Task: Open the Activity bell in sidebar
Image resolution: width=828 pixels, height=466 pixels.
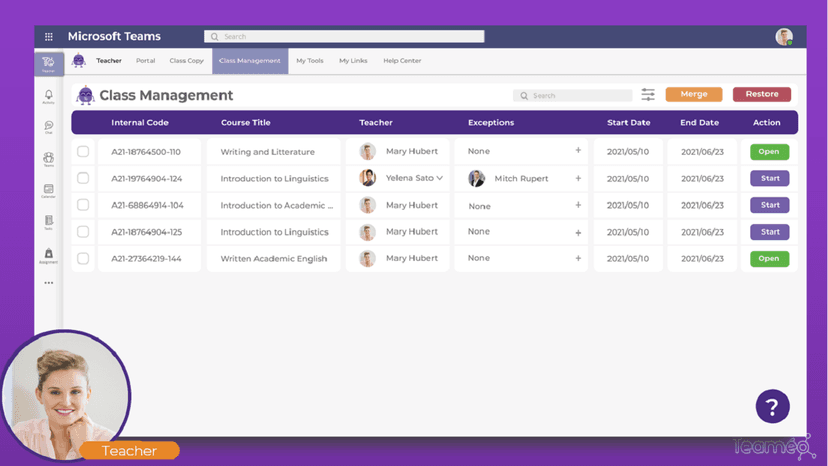Action: (x=49, y=97)
